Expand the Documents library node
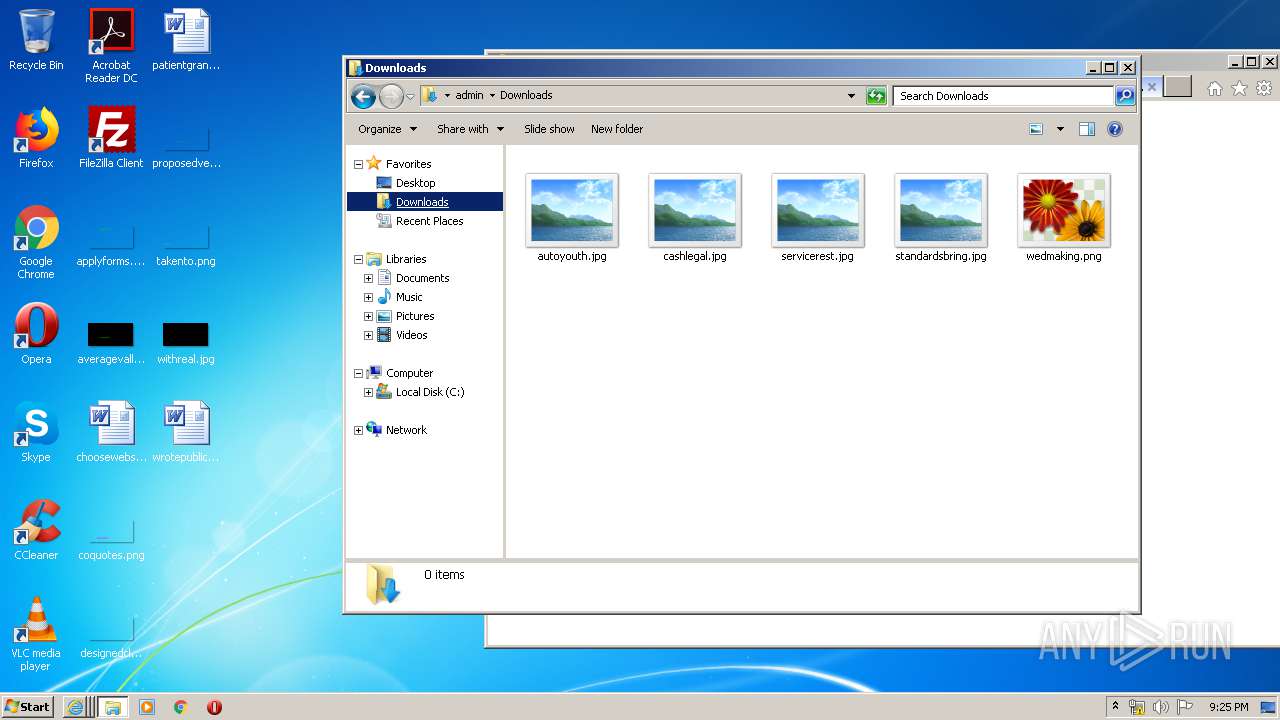1280x720 pixels. (x=368, y=278)
